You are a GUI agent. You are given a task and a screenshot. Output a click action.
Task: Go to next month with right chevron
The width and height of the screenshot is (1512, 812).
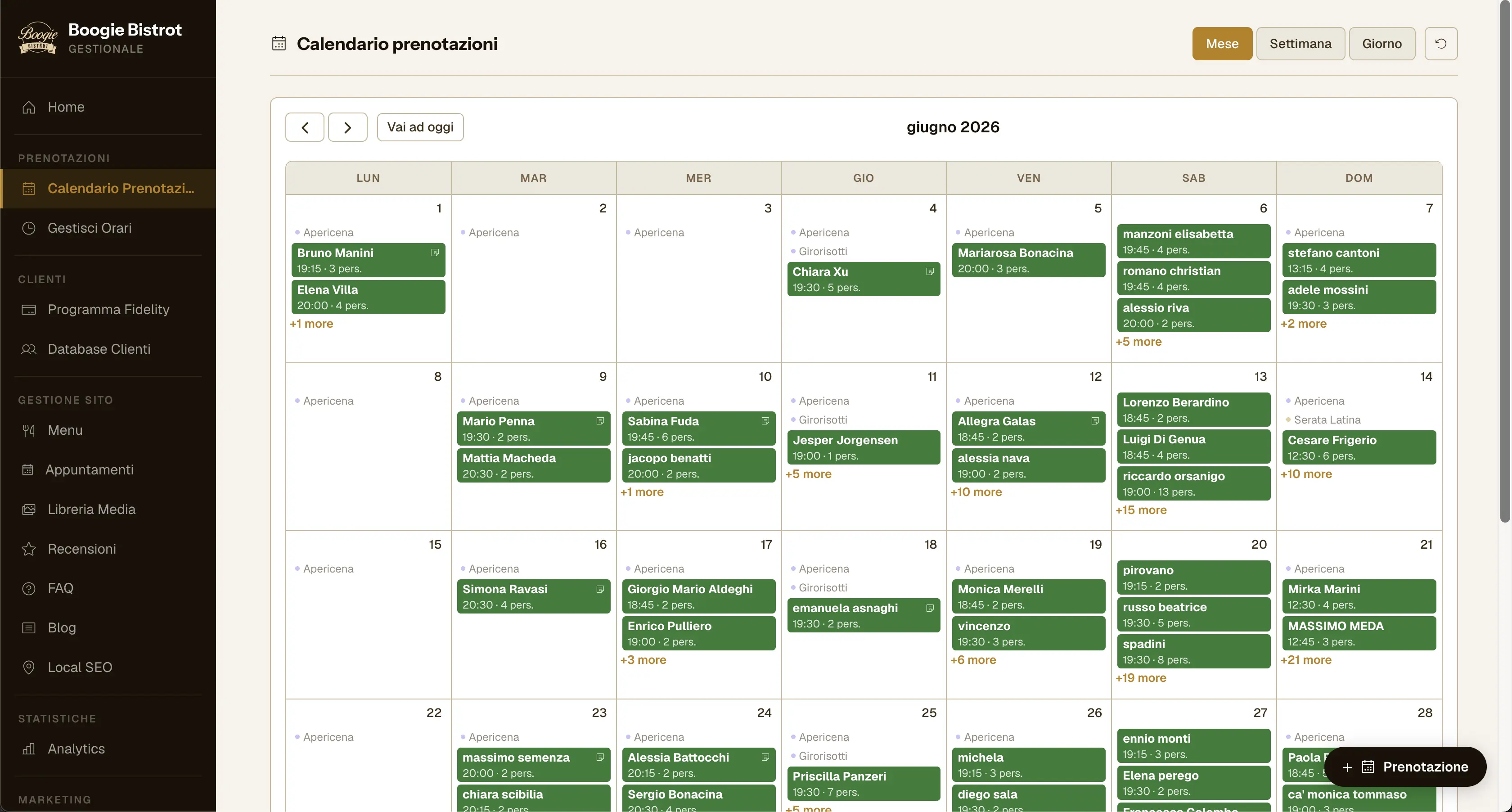347,127
